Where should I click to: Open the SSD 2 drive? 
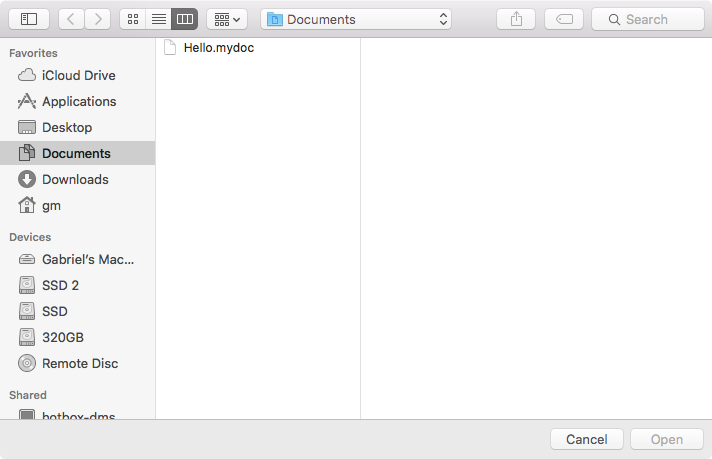click(x=60, y=285)
